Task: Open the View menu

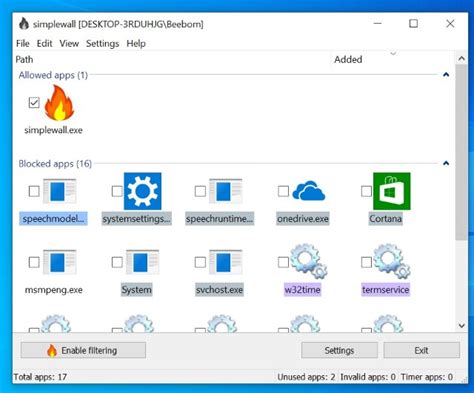Action: 69,44
